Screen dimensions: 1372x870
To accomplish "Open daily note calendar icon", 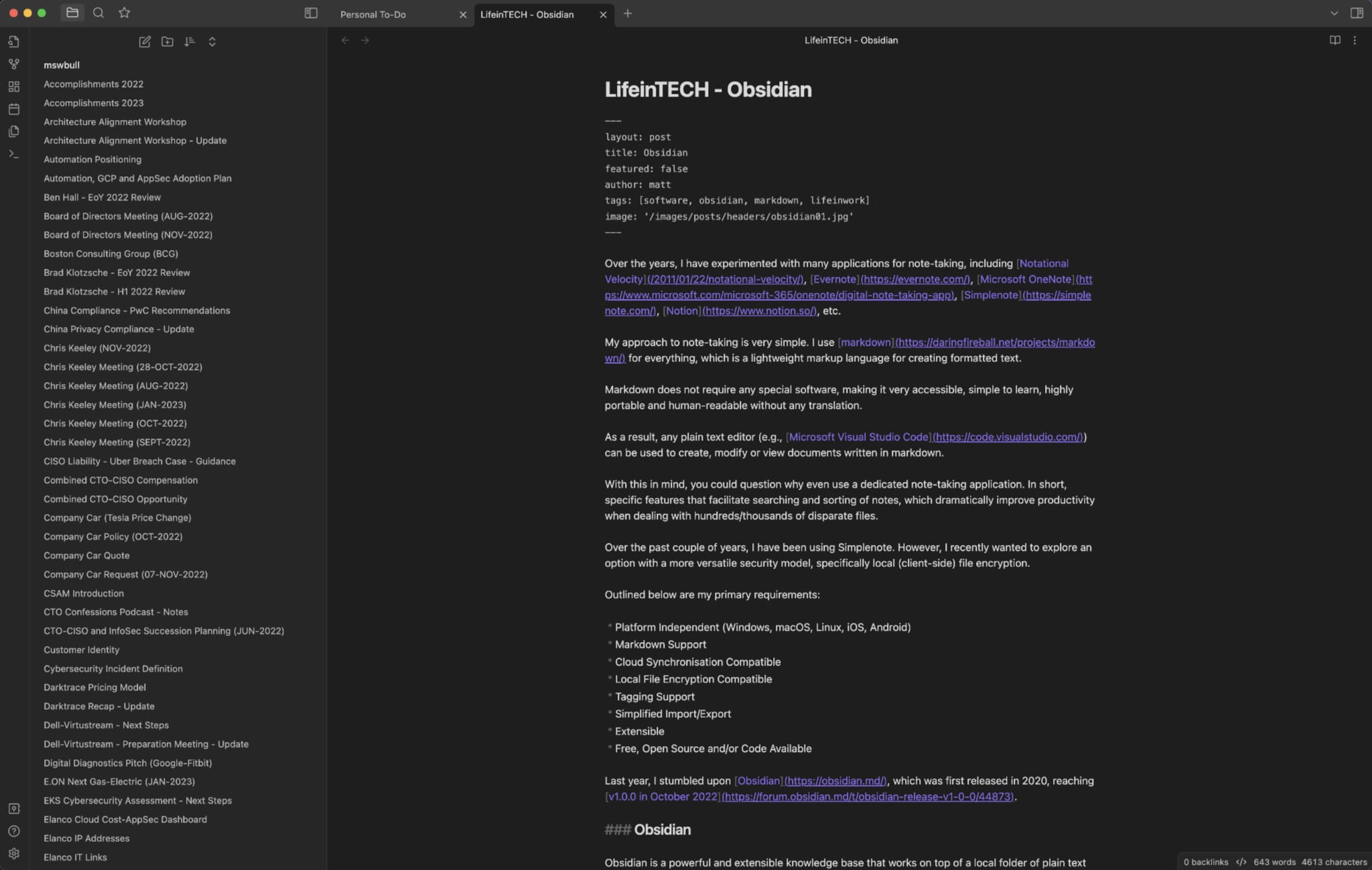I will (14, 109).
